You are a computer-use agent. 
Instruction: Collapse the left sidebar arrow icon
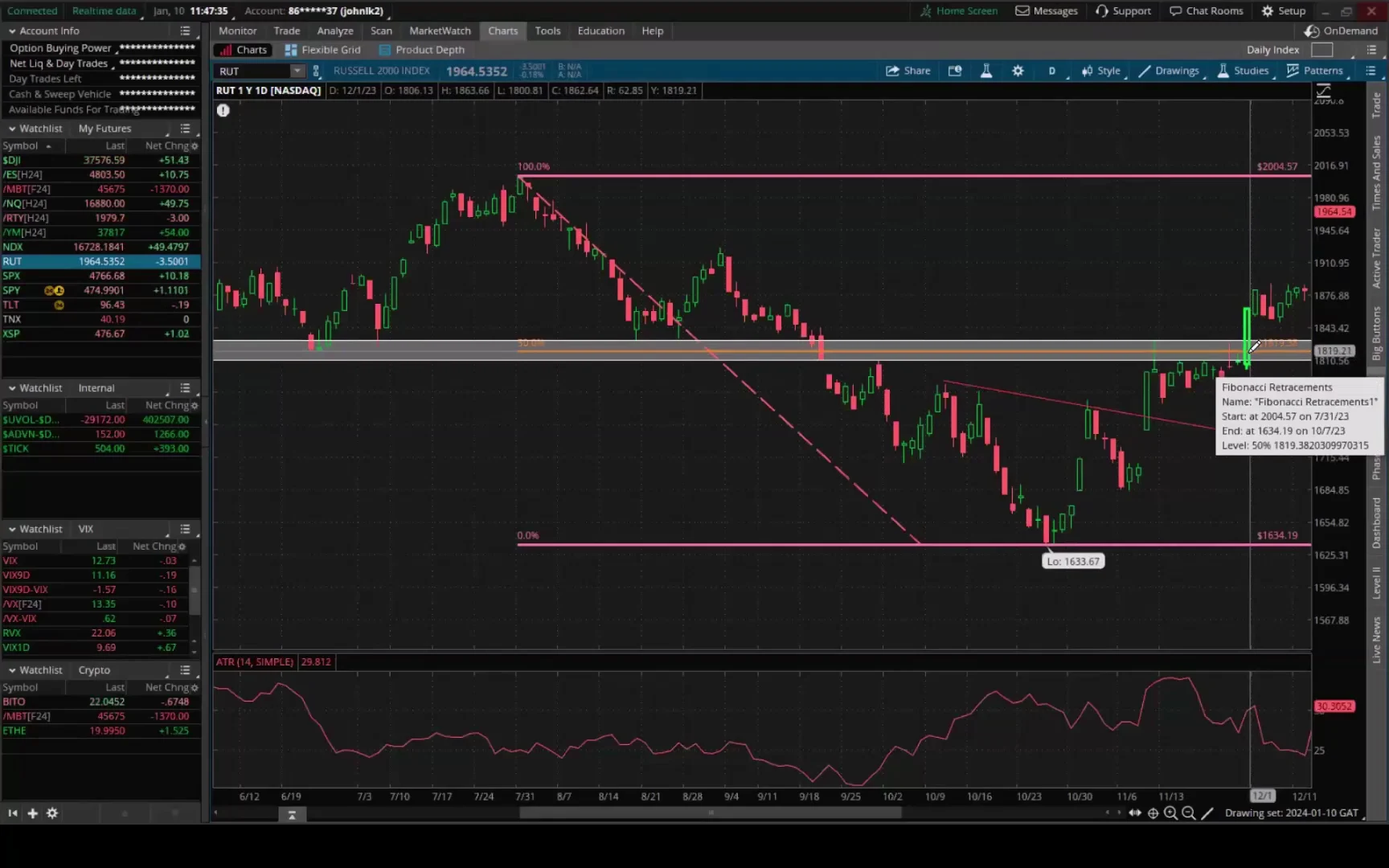tap(13, 813)
